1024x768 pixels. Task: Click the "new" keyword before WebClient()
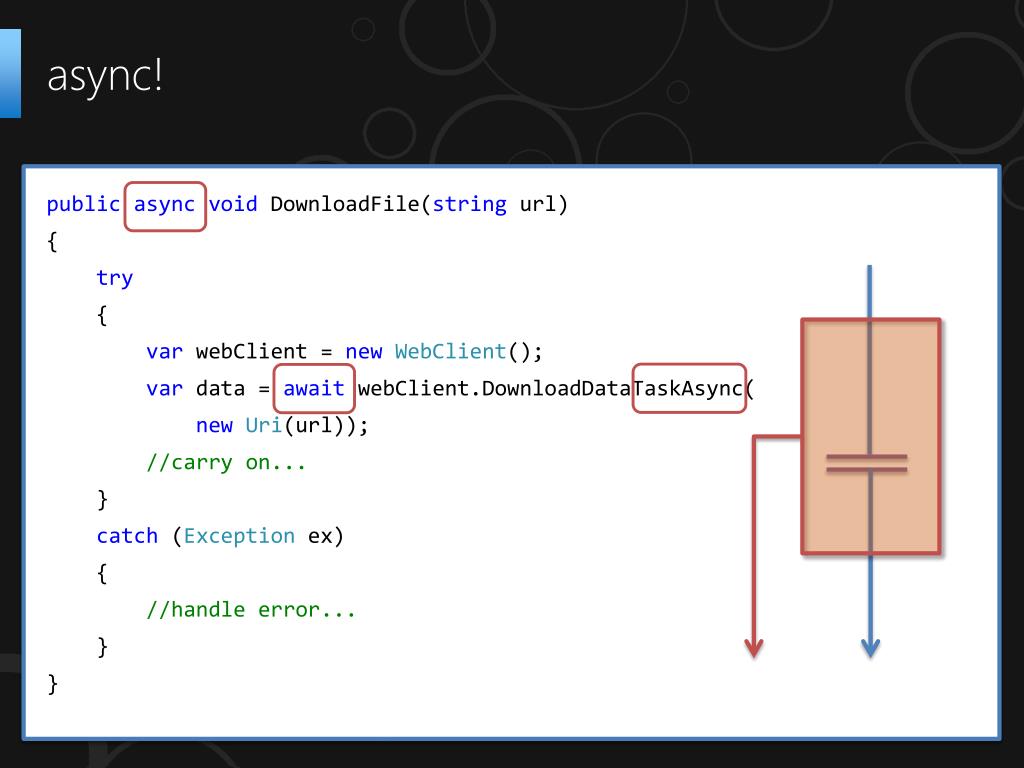[x=364, y=352]
